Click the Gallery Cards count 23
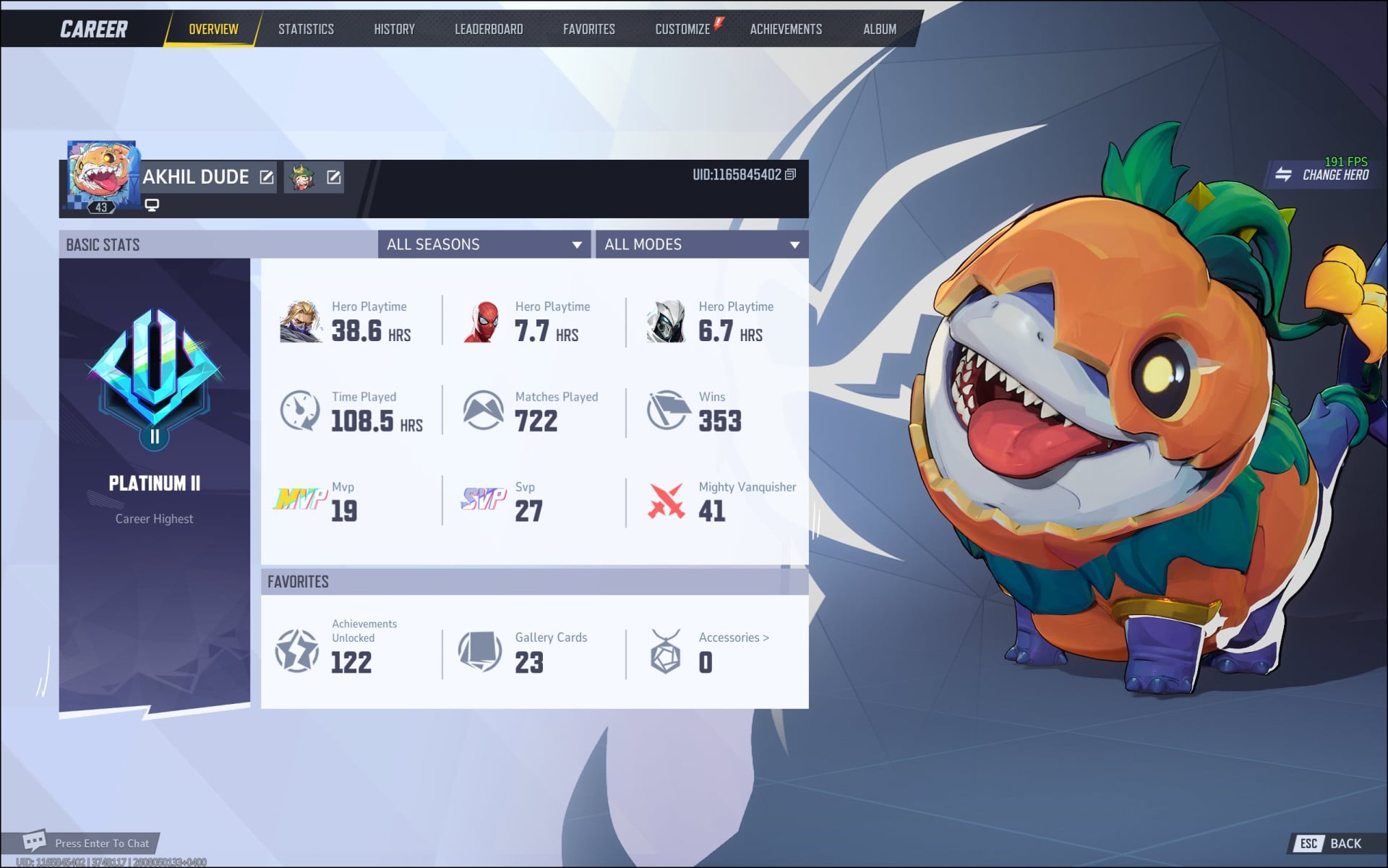Viewport: 1388px width, 868px height. click(529, 662)
